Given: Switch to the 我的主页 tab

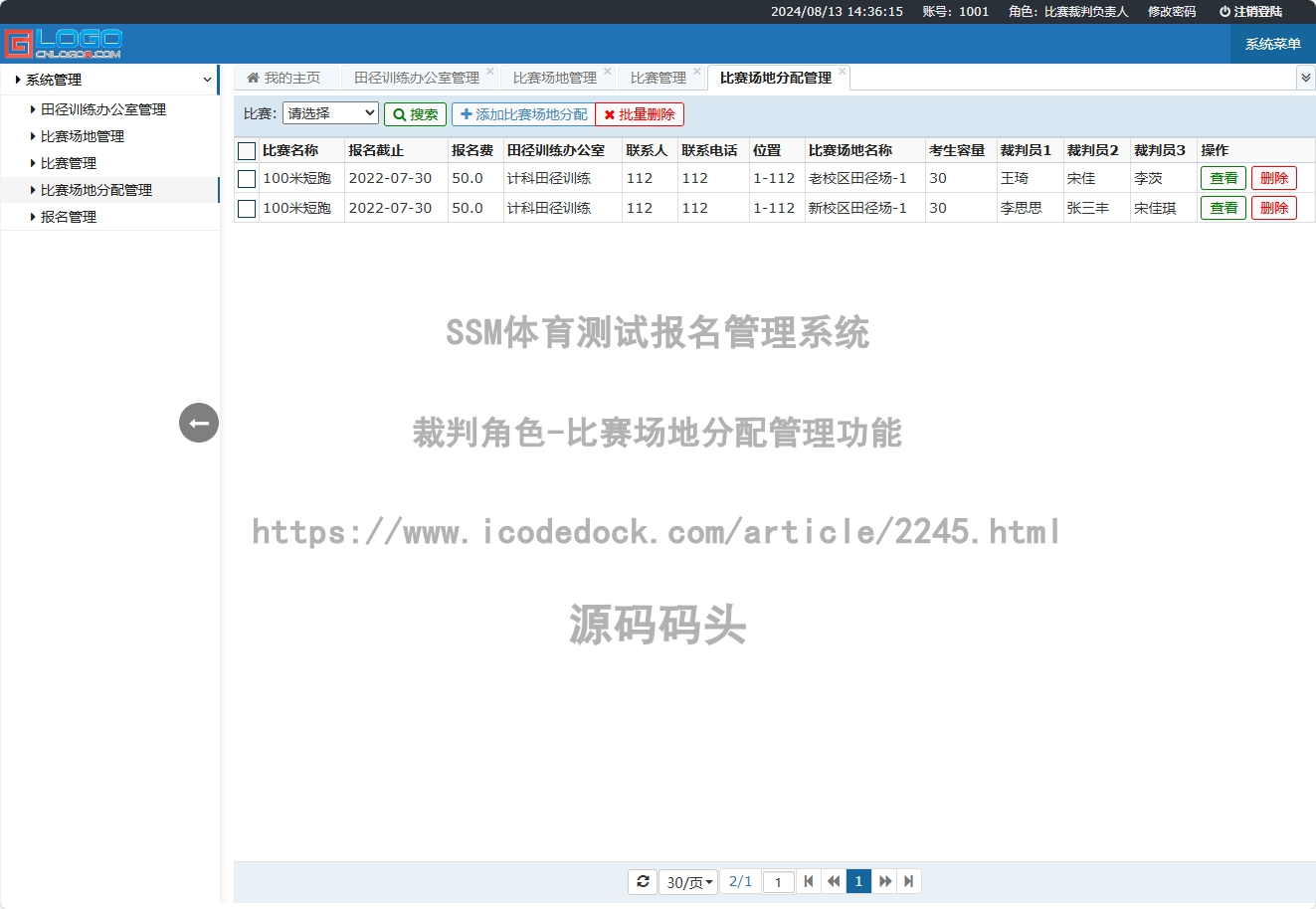Looking at the screenshot, I should (285, 78).
